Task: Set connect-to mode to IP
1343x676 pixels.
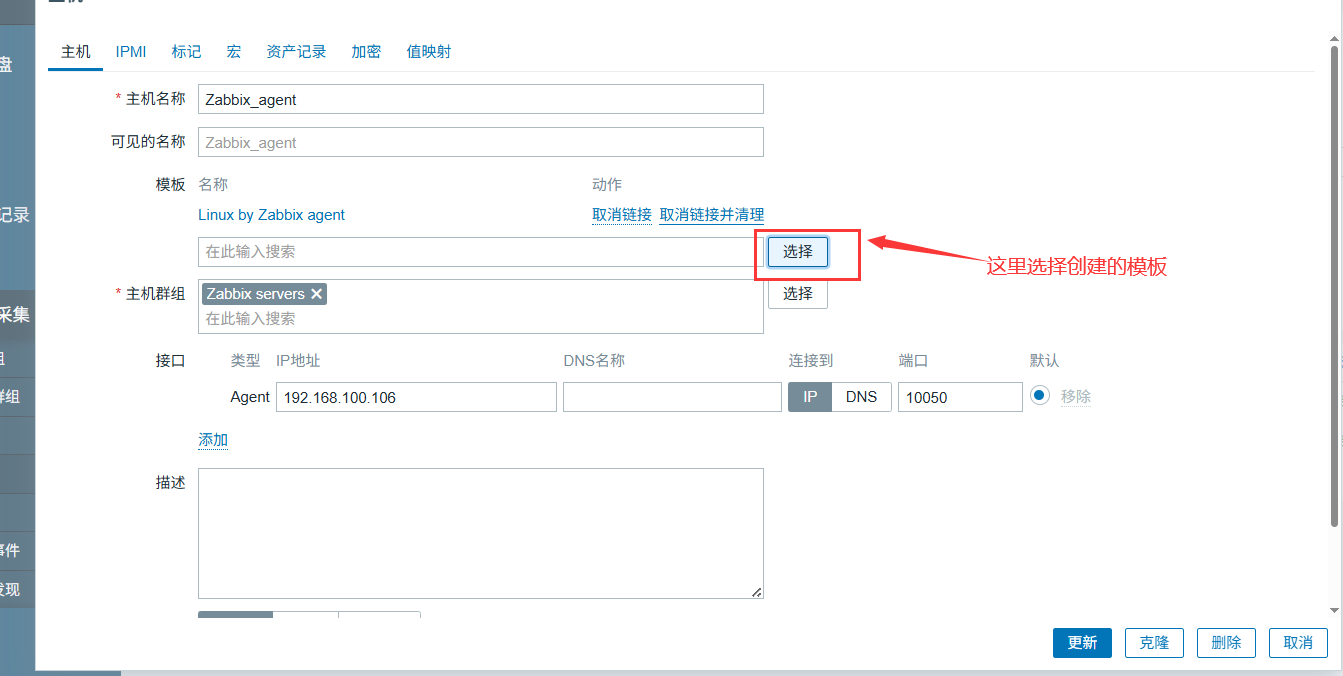Action: pyautogui.click(x=810, y=397)
